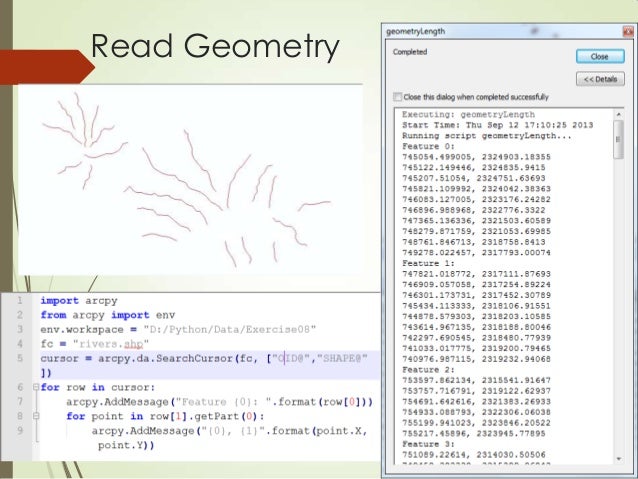This screenshot has height=479, width=638.
Task: Click coordinate line '751089.22614, 2314030.50506'
Action: (x=474, y=455)
